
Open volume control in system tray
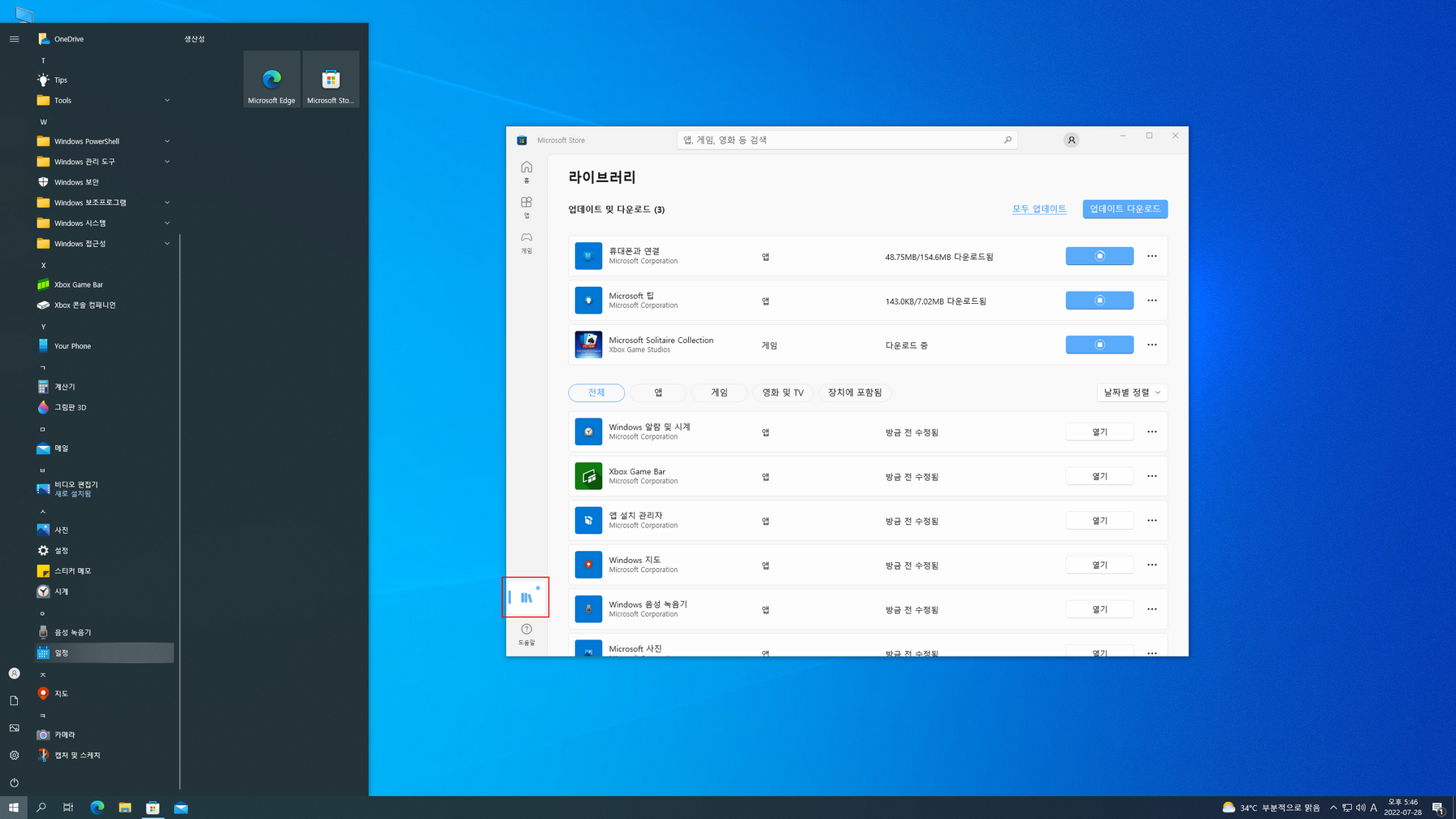pyautogui.click(x=1361, y=808)
